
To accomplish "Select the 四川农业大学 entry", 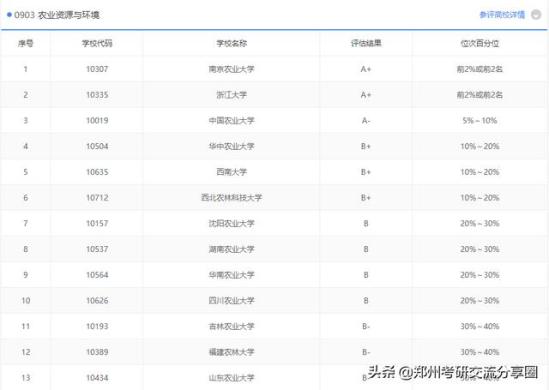I will coord(231,300).
